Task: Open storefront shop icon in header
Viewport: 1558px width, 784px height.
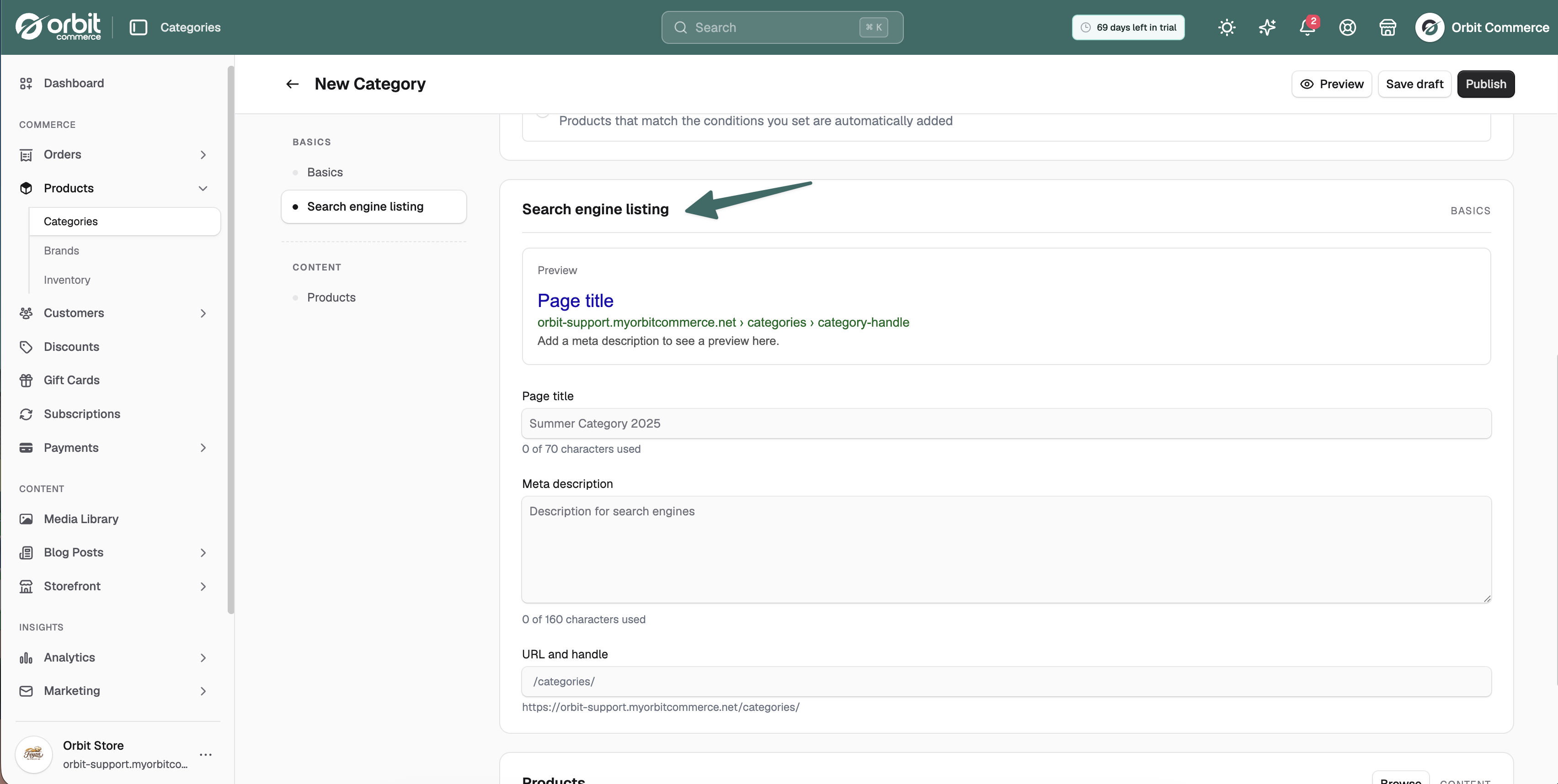Action: [1387, 27]
